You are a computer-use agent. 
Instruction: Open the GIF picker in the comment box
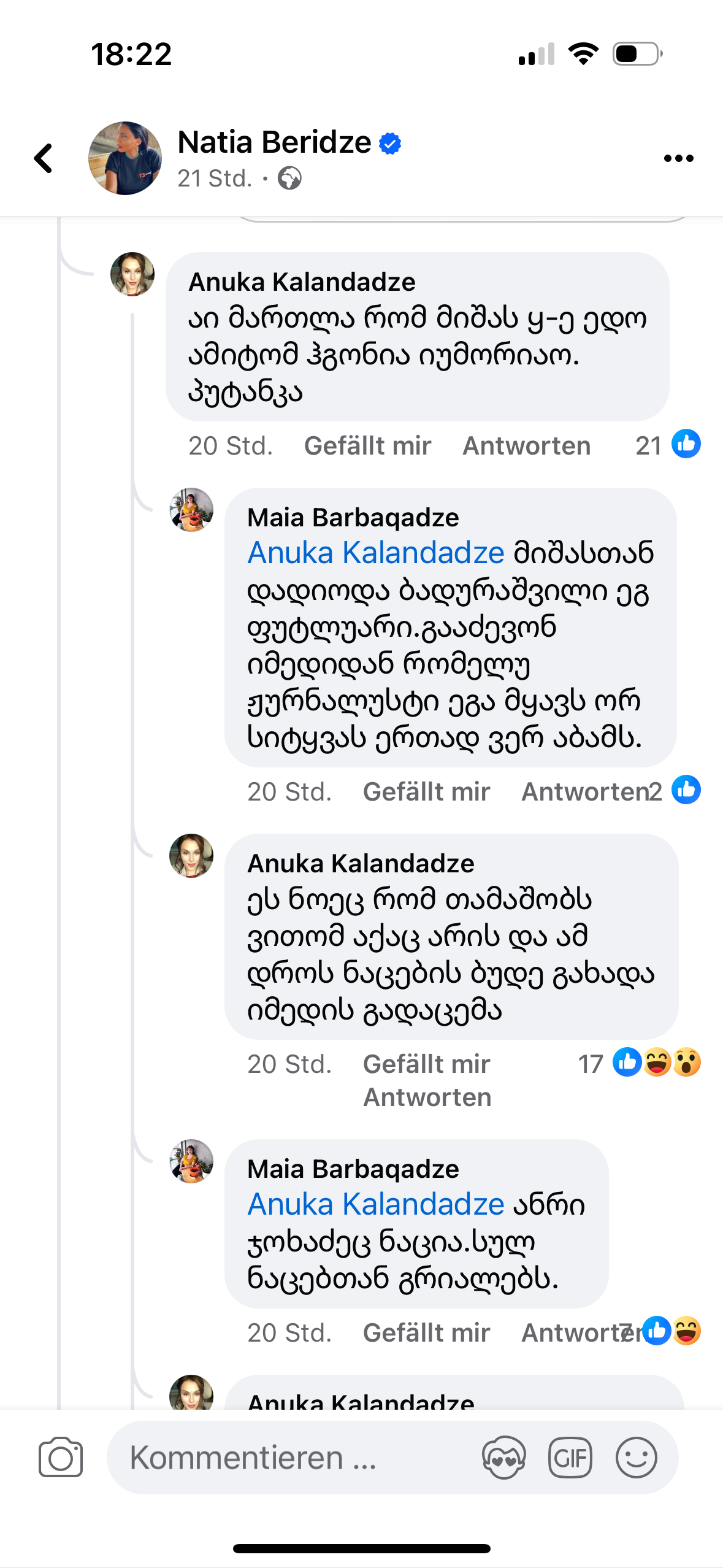pos(570,1457)
